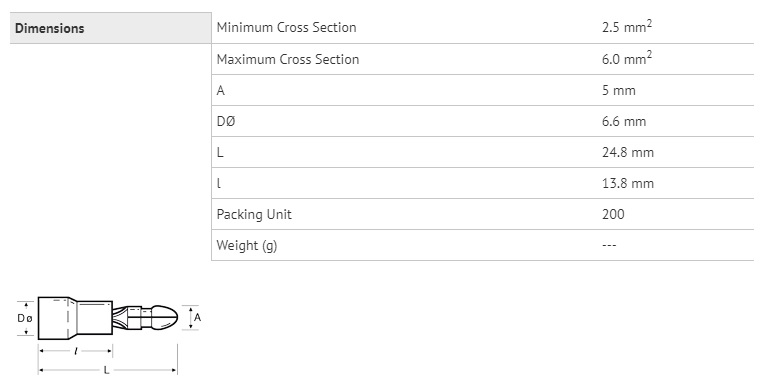Select the Maximum Cross Section label

click(287, 59)
